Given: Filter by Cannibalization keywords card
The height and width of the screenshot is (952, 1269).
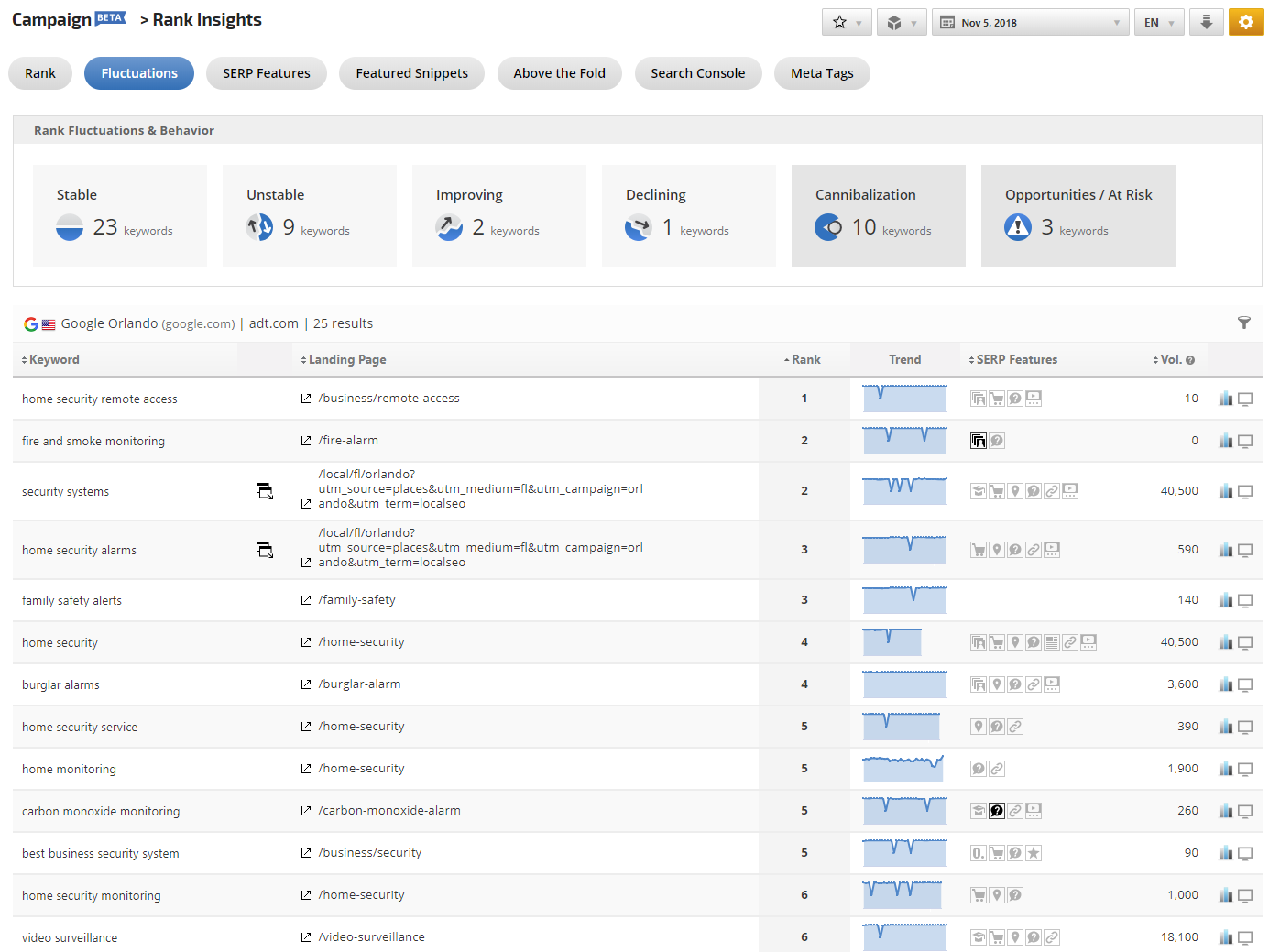Looking at the screenshot, I should click(x=878, y=216).
